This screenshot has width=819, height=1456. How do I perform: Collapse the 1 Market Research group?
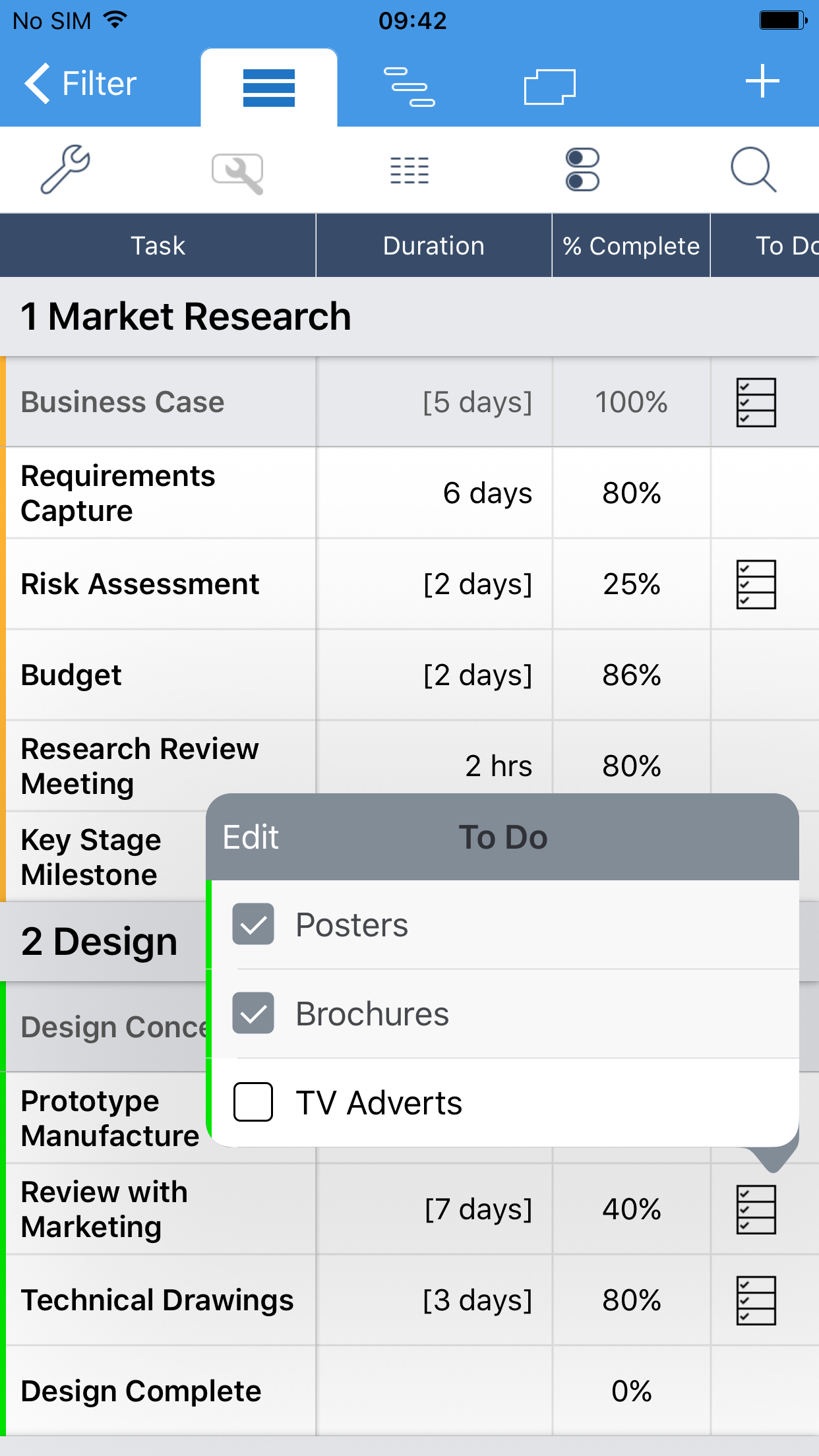point(186,317)
